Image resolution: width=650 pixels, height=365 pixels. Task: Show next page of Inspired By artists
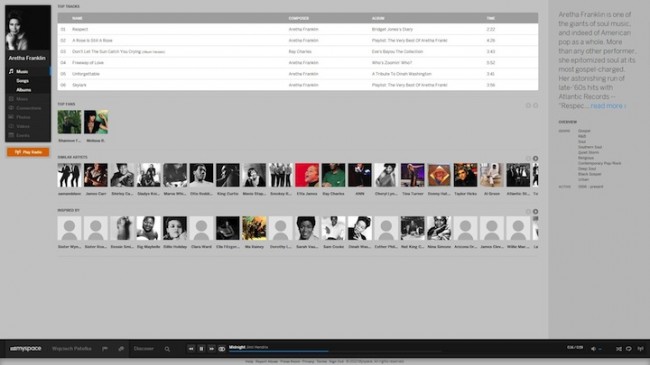pyautogui.click(x=536, y=212)
